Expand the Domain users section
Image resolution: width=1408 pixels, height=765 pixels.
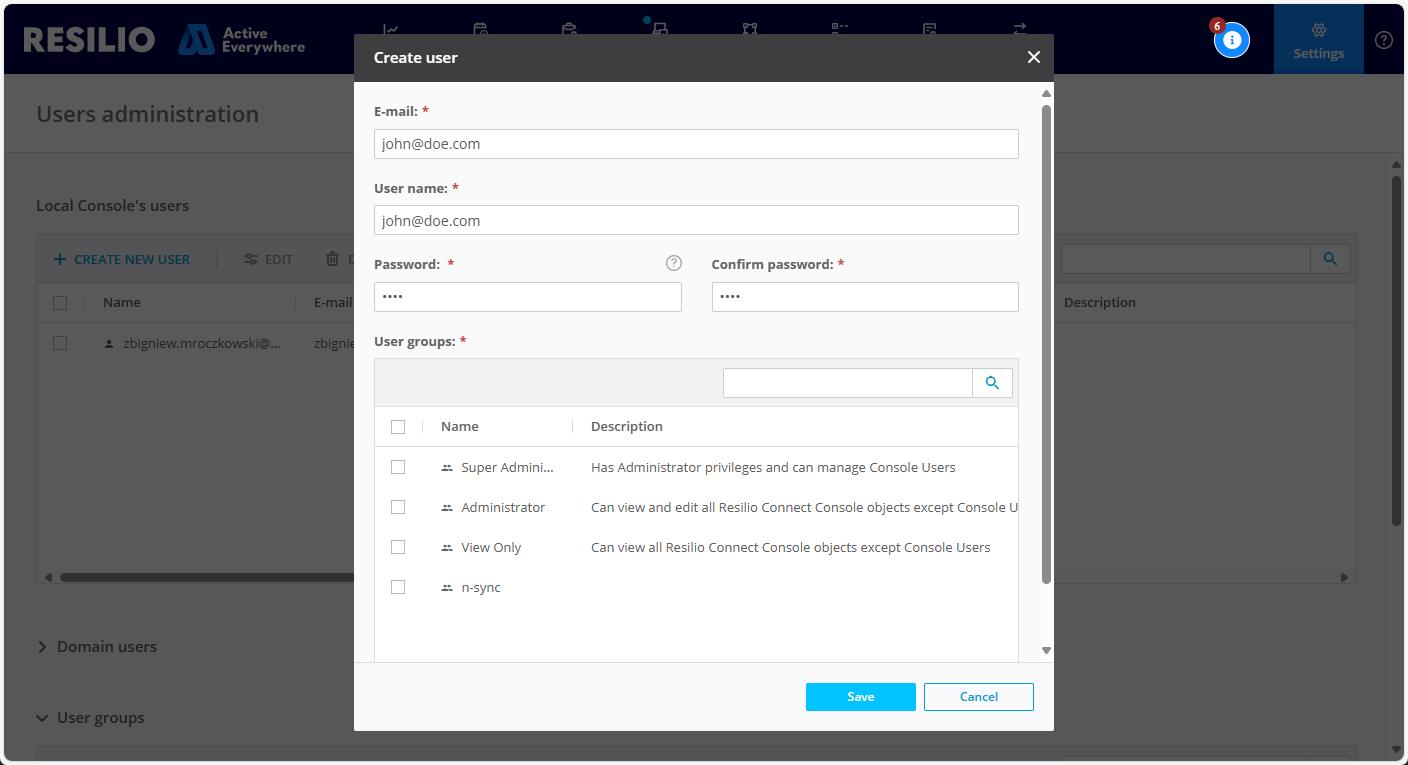(x=43, y=647)
